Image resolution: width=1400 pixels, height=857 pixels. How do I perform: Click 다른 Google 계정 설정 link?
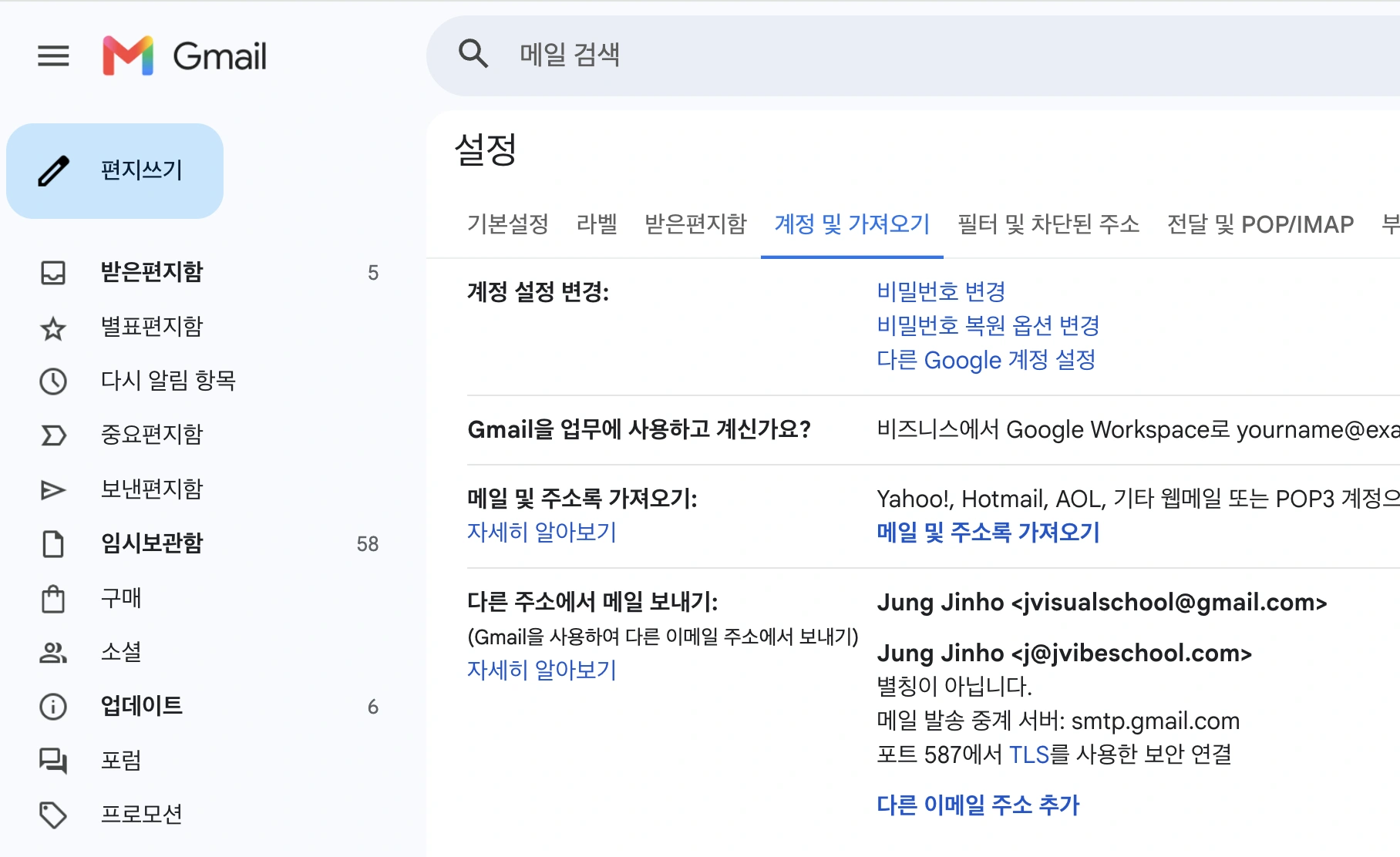[986, 360]
